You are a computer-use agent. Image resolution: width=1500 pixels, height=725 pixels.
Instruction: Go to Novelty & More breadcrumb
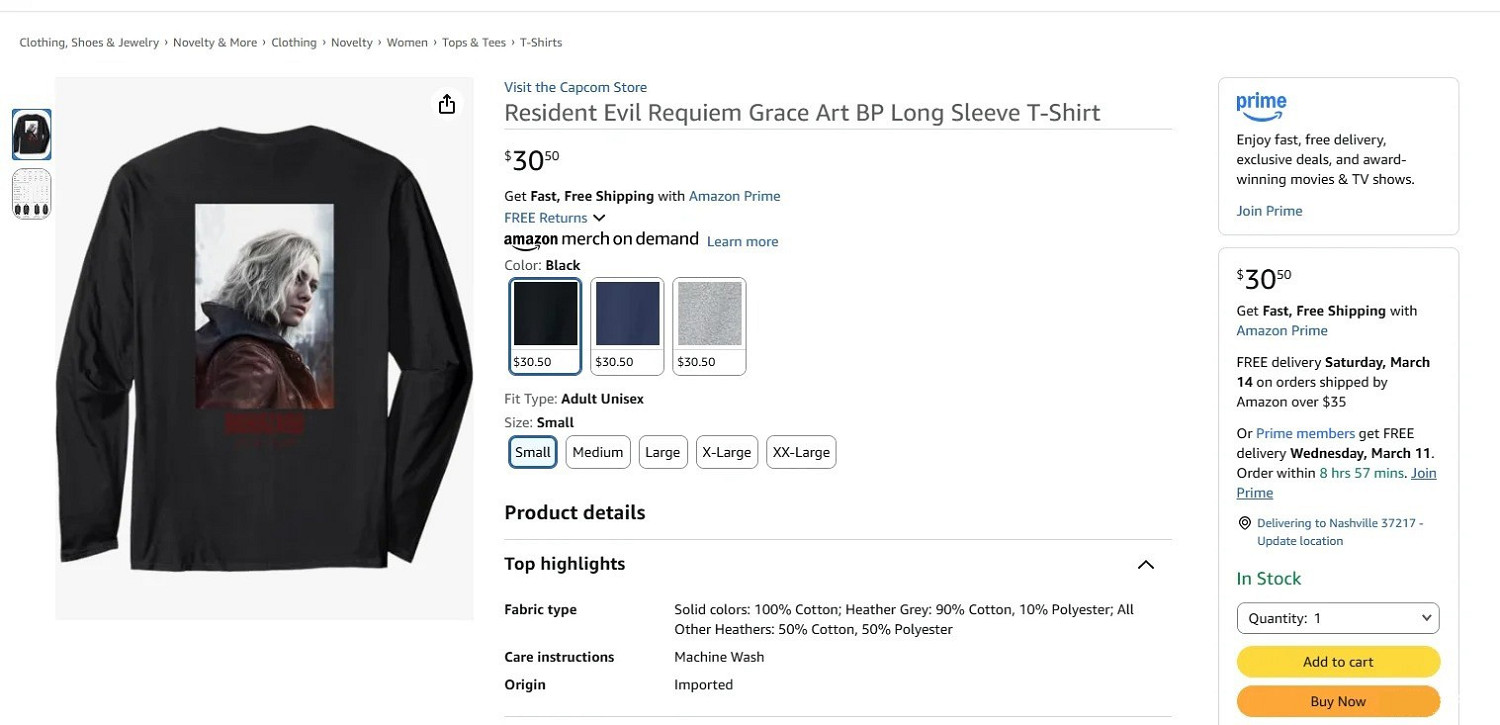[x=215, y=43]
